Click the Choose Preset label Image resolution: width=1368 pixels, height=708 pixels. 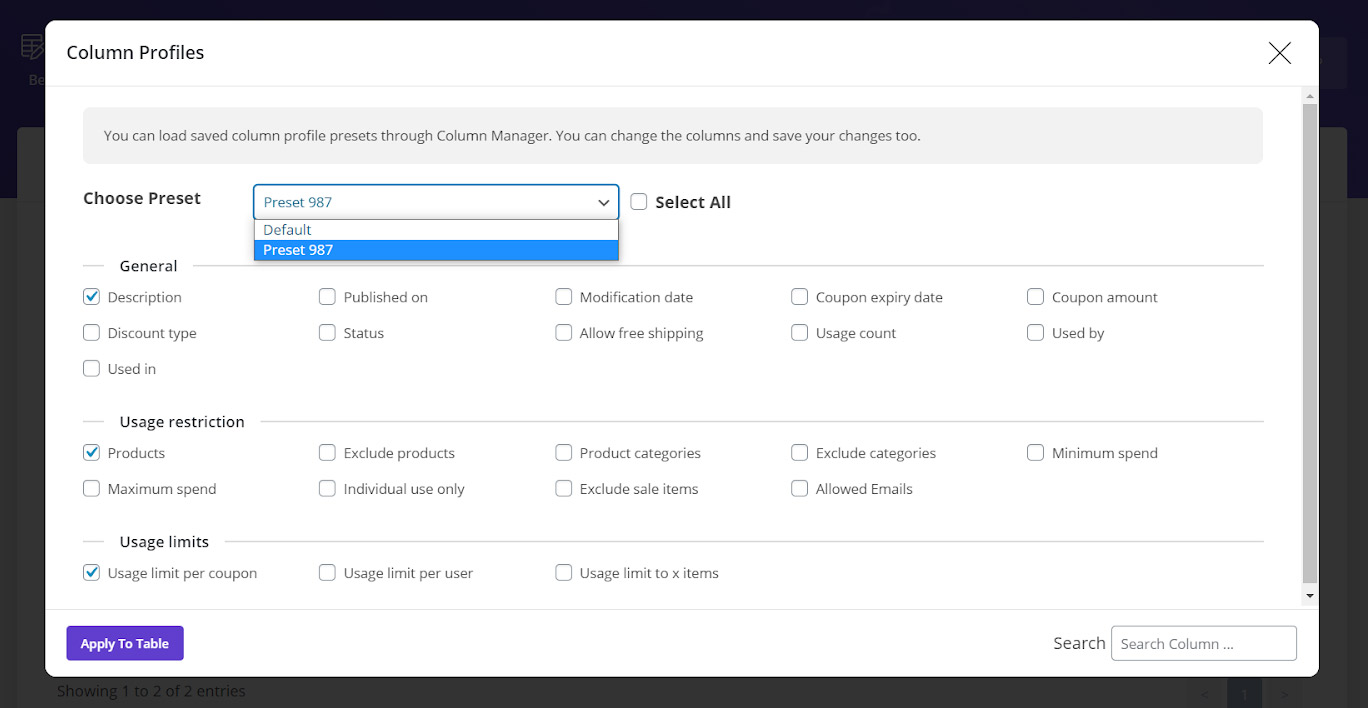pyautogui.click(x=142, y=198)
